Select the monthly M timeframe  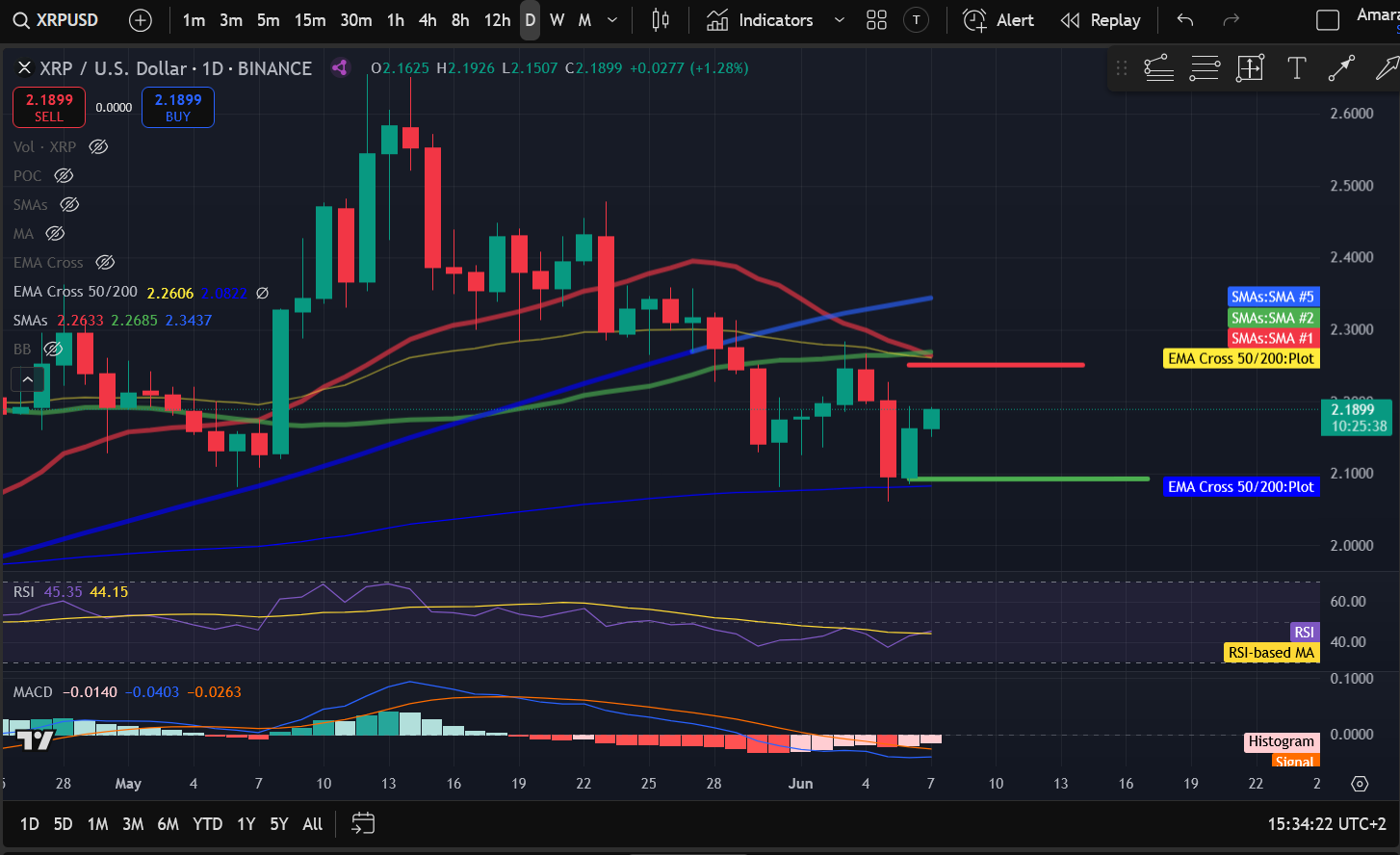pos(584,20)
